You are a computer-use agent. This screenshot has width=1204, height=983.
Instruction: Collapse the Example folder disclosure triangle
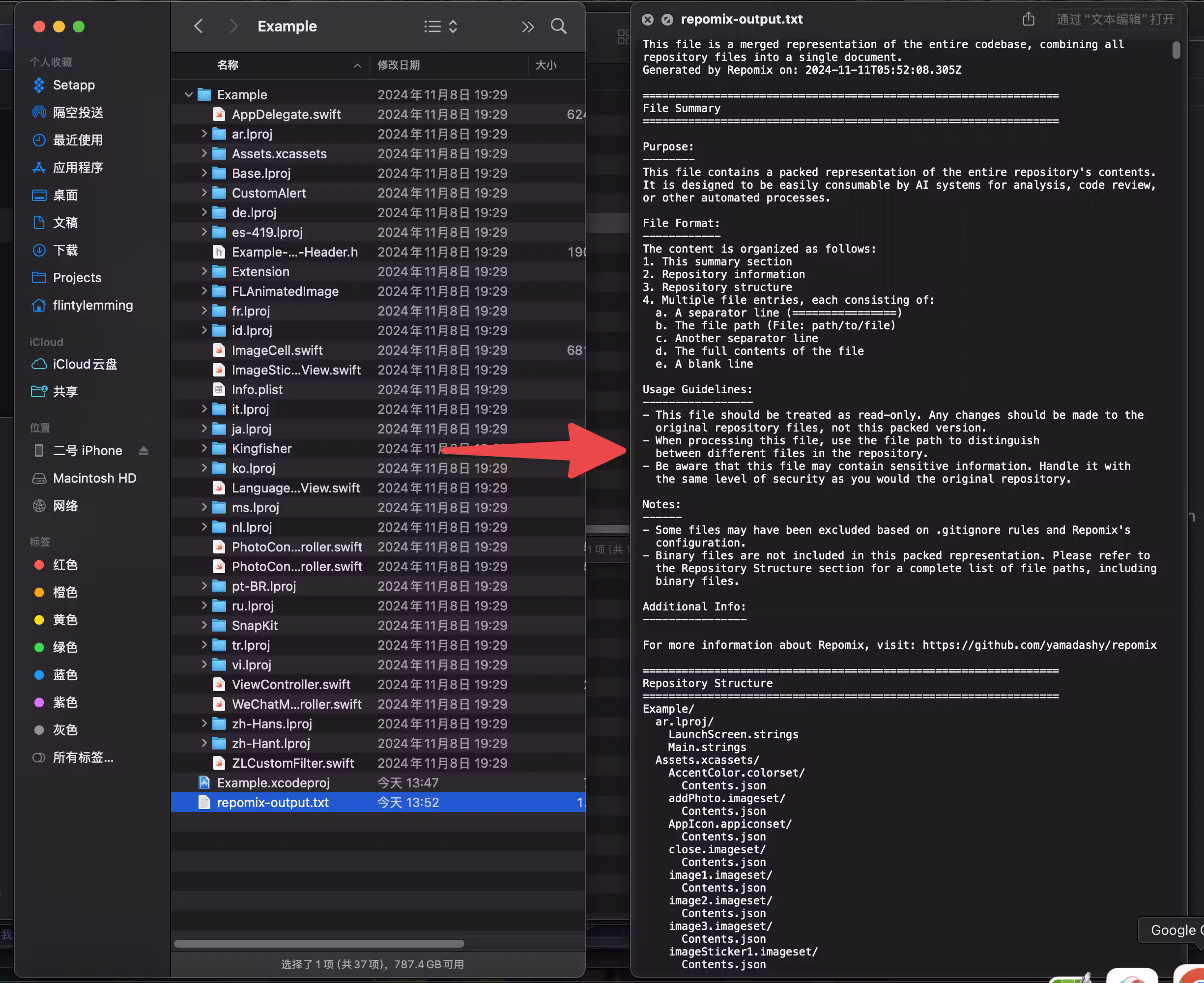pos(189,94)
